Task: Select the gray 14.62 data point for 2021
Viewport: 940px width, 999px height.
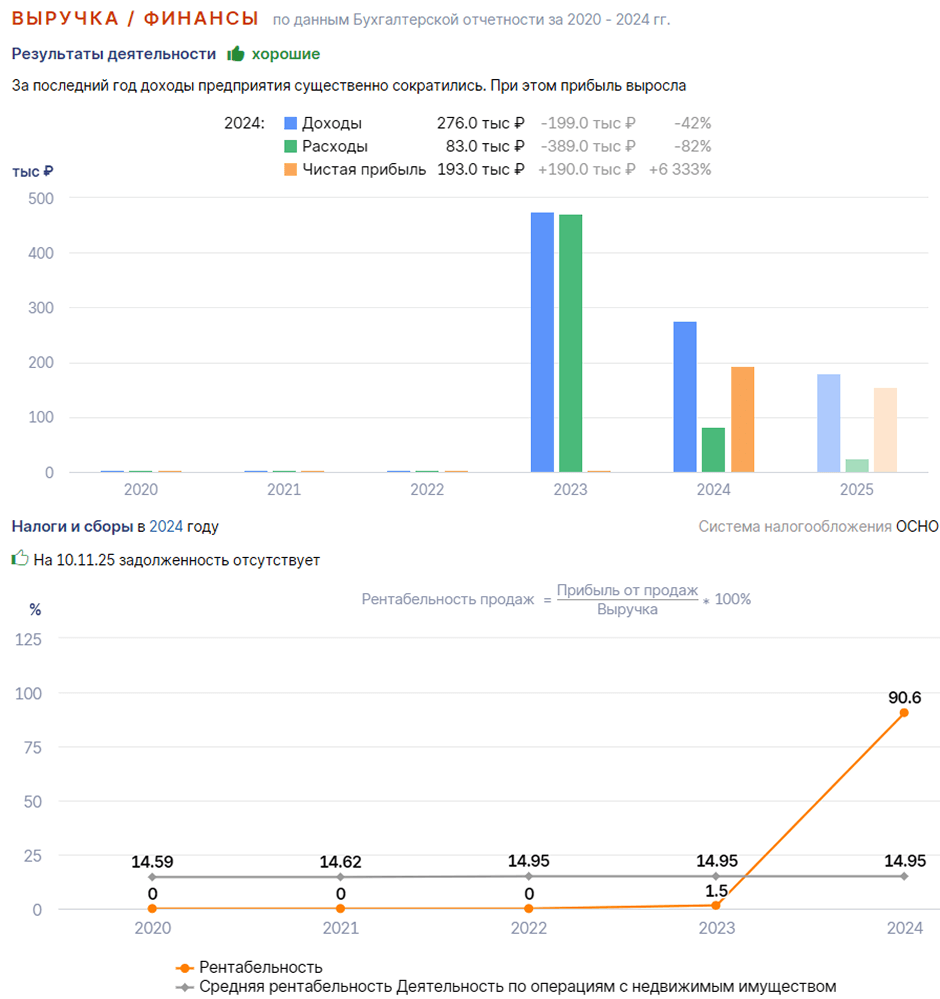Action: point(340,877)
